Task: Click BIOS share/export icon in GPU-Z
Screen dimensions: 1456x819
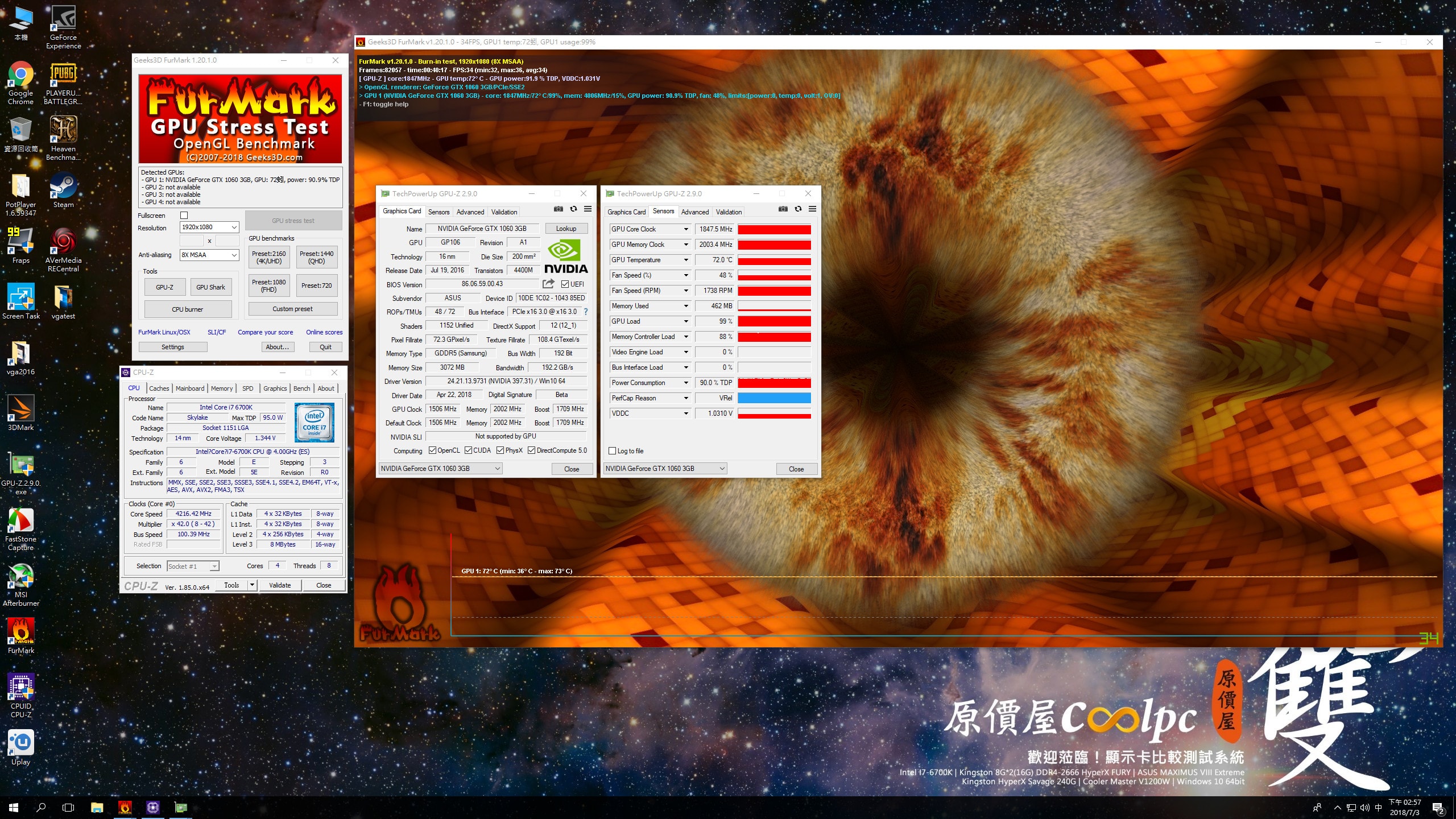Action: [x=548, y=284]
